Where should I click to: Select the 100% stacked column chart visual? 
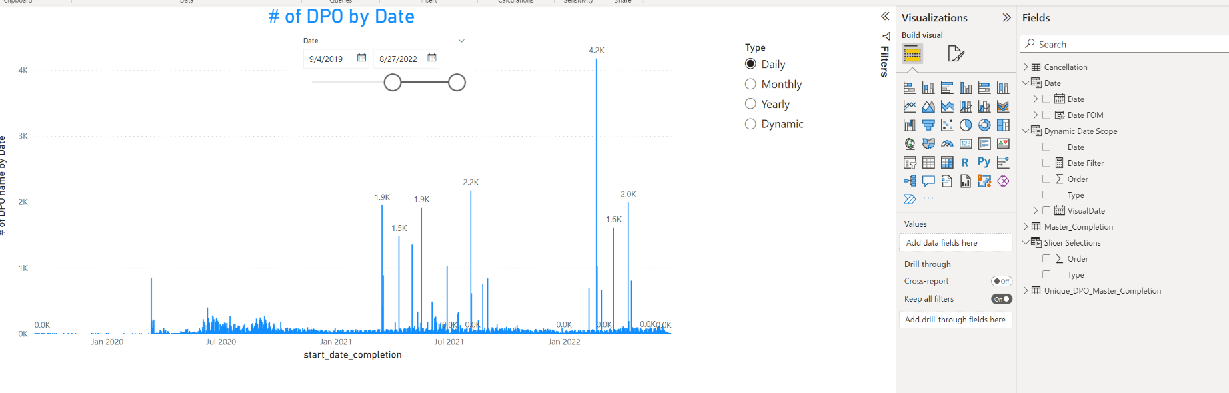[1003, 88]
